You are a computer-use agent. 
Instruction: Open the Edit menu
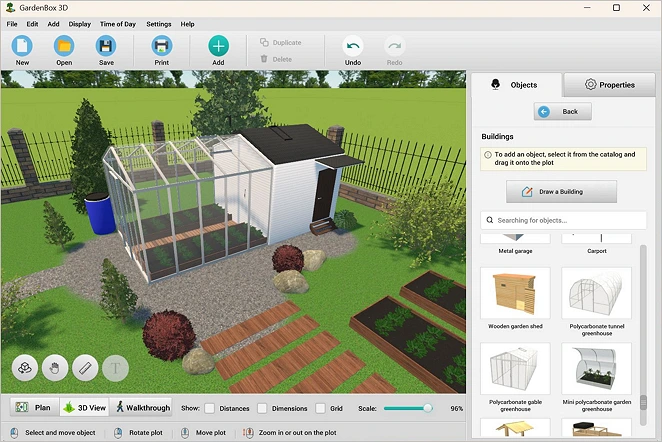pyautogui.click(x=32, y=24)
